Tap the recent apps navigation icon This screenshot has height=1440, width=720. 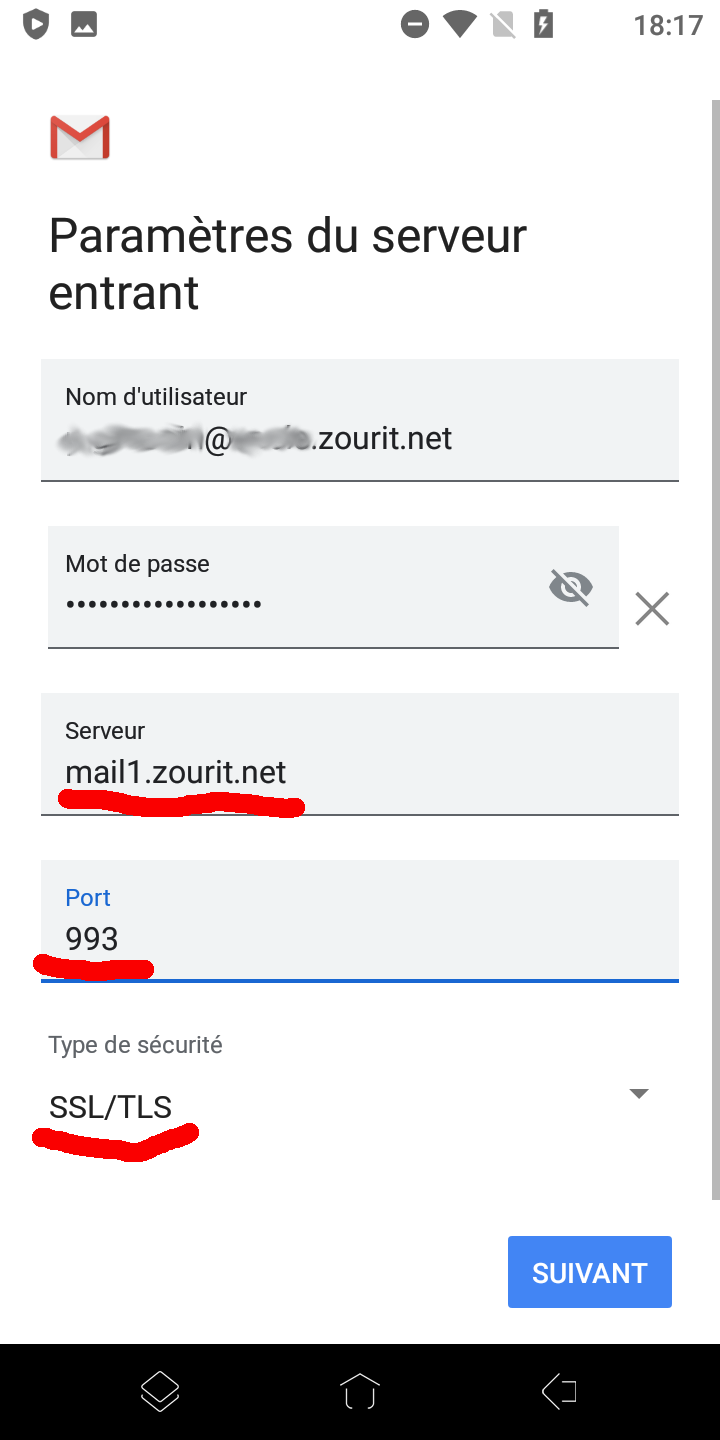[160, 1391]
